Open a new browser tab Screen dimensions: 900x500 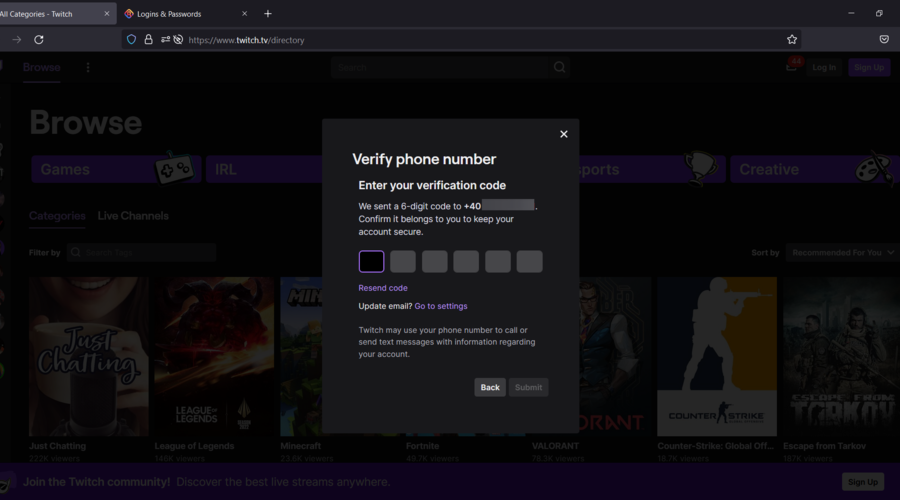click(x=267, y=14)
